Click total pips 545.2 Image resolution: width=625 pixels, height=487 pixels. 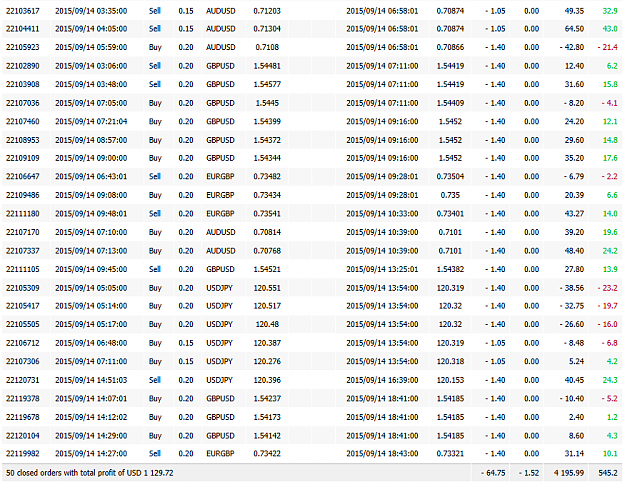608,473
